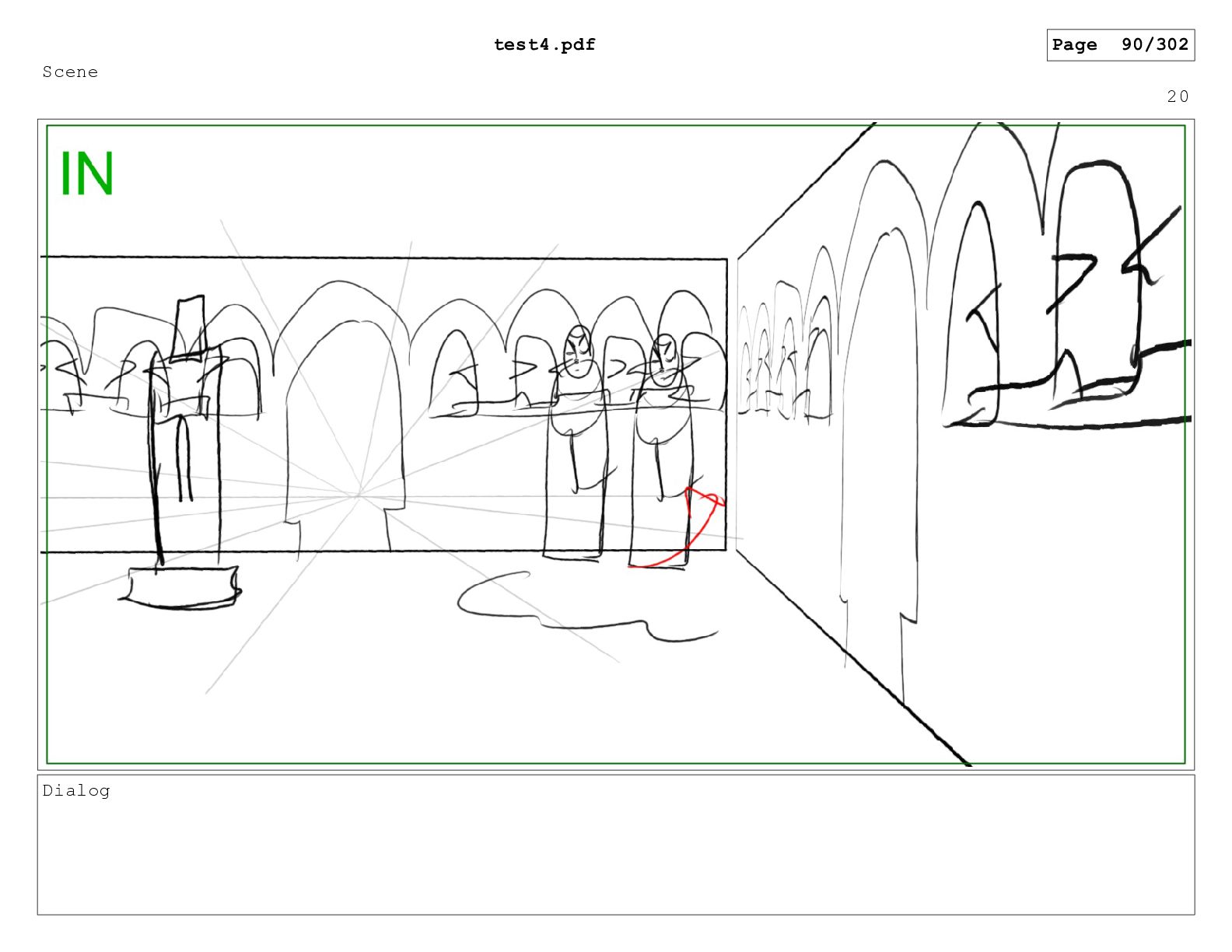
Task: Click the test4.pdf document title
Action: 544,45
